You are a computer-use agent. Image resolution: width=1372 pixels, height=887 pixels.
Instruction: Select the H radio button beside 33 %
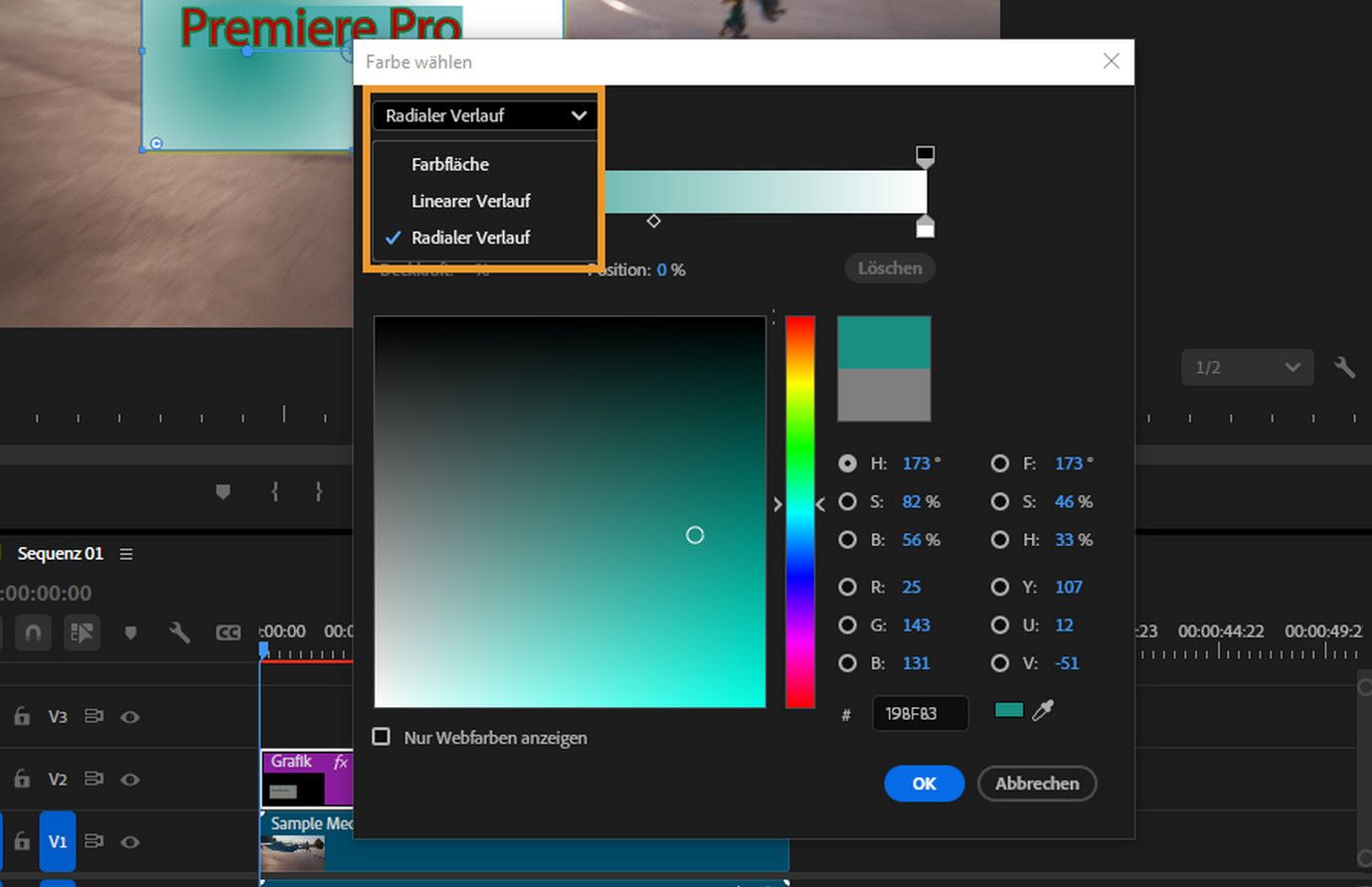[1000, 540]
